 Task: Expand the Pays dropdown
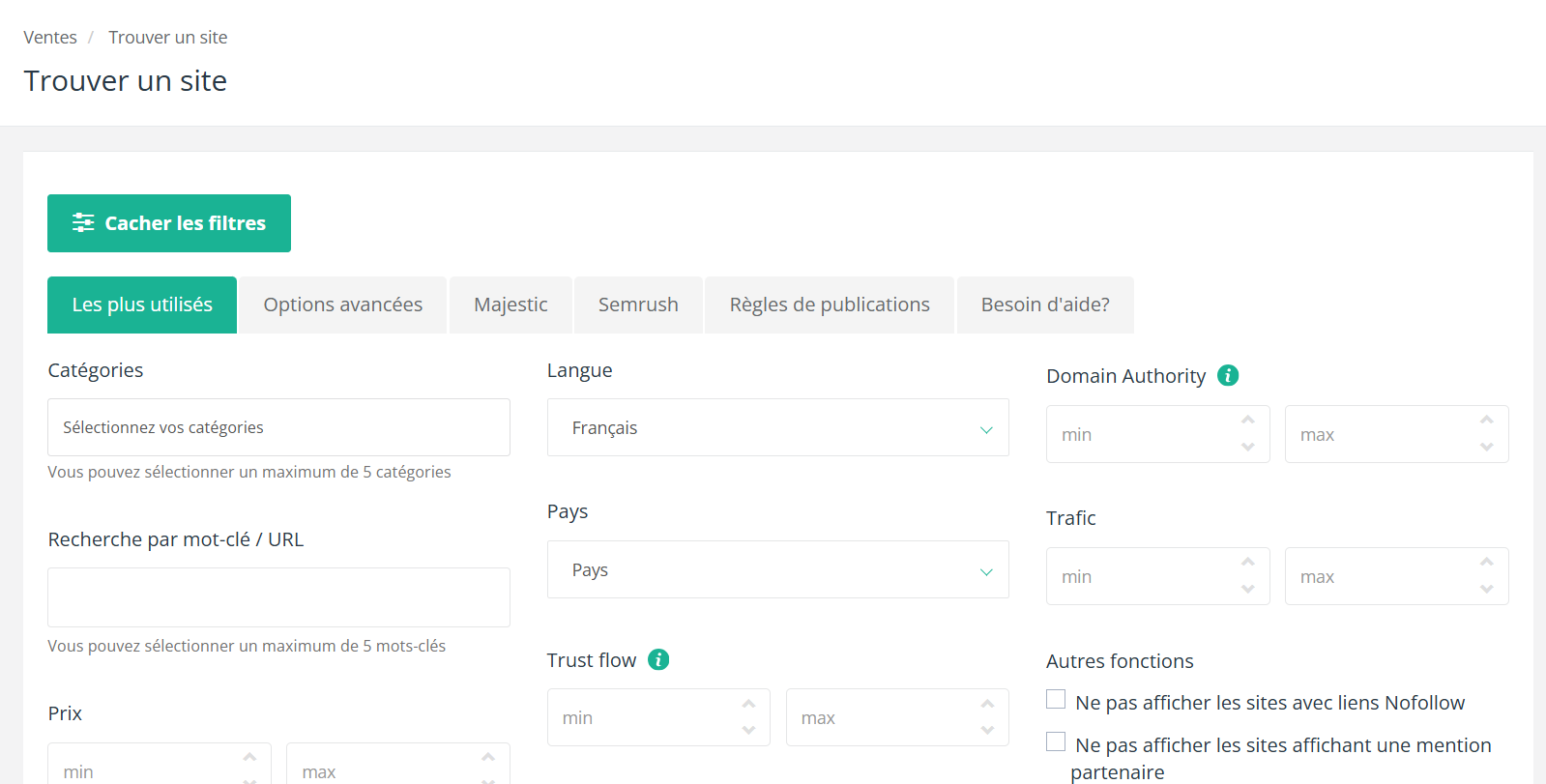tap(777, 569)
